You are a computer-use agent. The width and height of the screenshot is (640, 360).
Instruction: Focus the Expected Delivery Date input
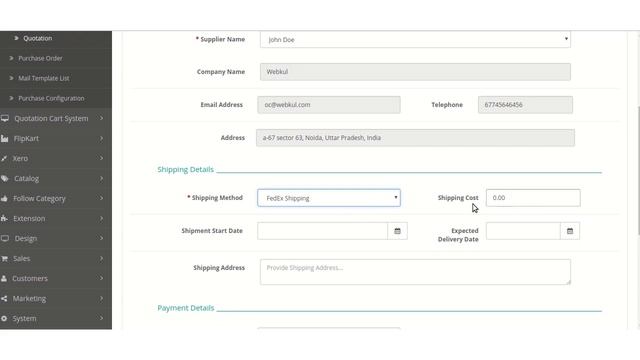[523, 231]
